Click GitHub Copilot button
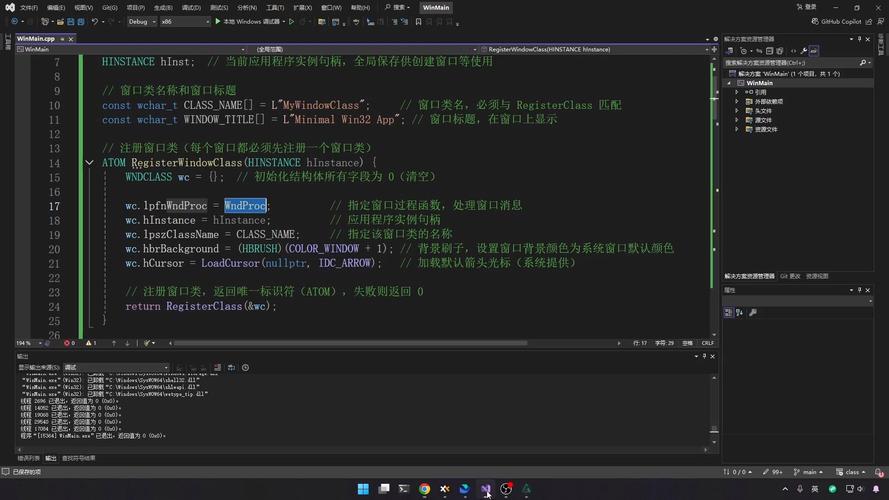This screenshot has height=500, width=889. click(837, 22)
